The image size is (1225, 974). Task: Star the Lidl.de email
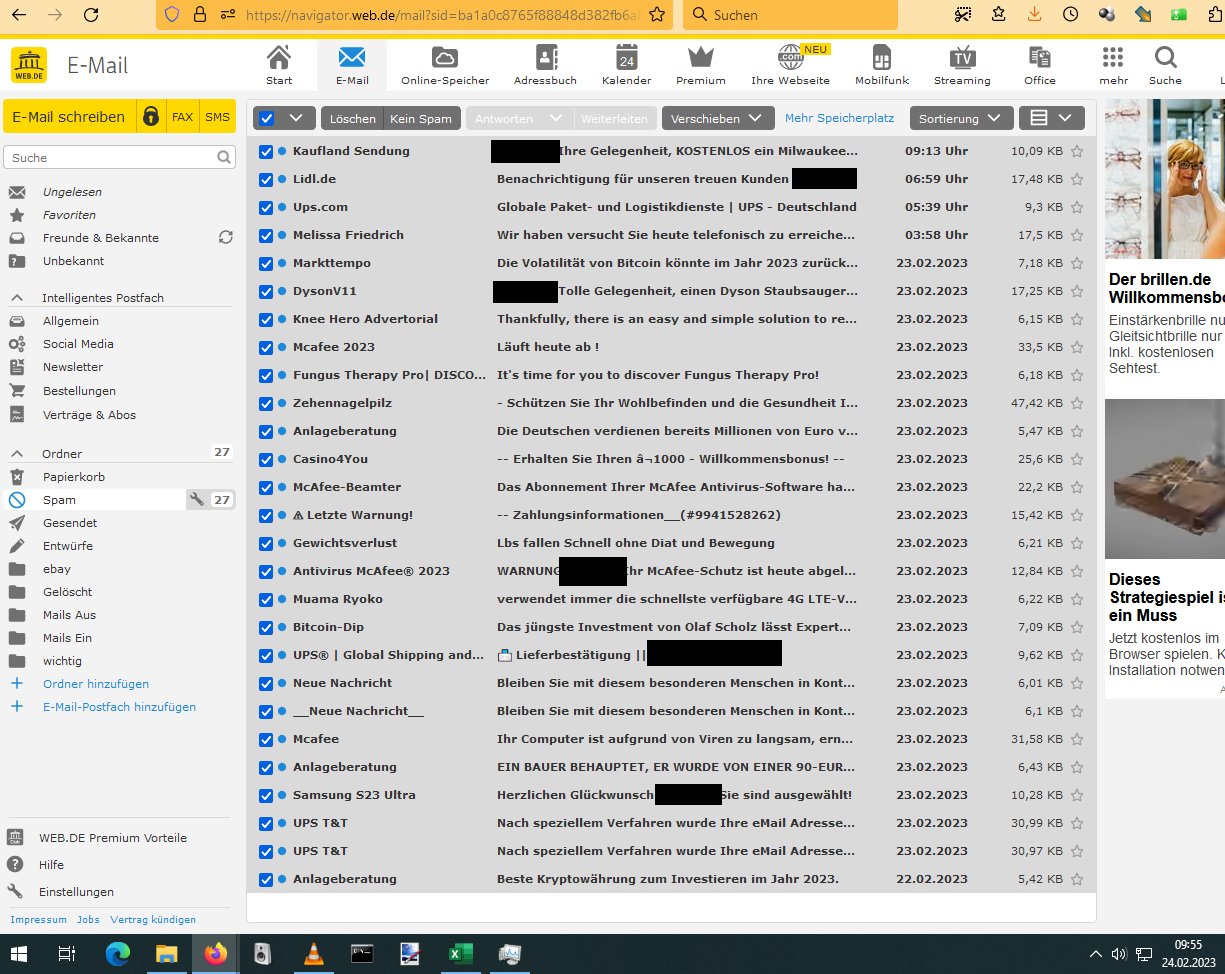pos(1077,180)
